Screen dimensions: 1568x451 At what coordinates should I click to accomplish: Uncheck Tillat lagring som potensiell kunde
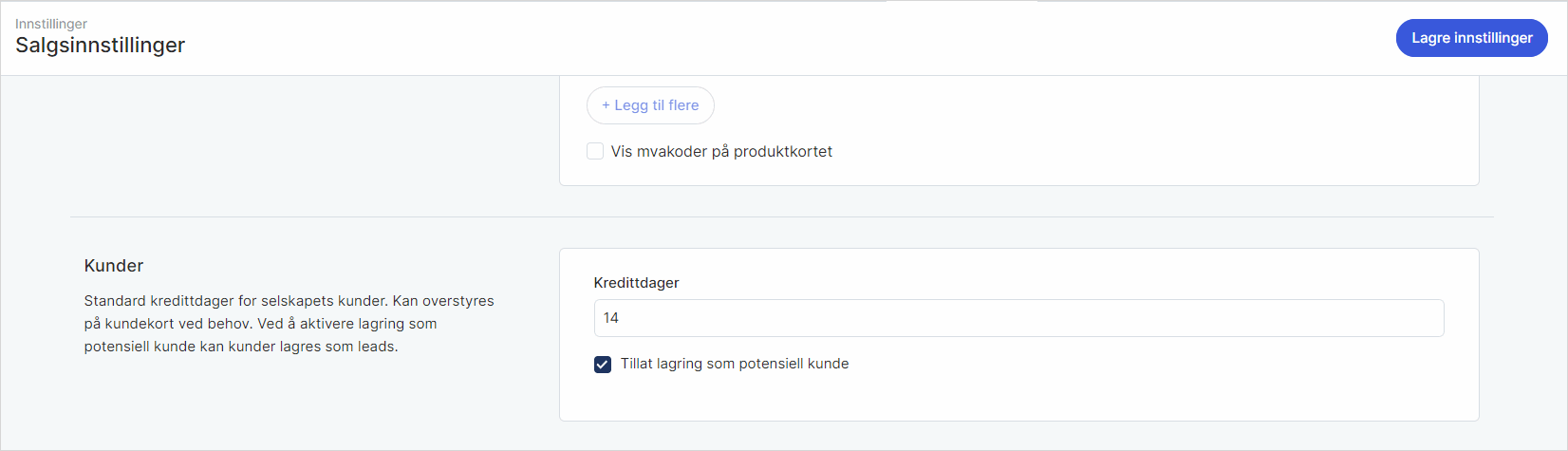tap(603, 365)
